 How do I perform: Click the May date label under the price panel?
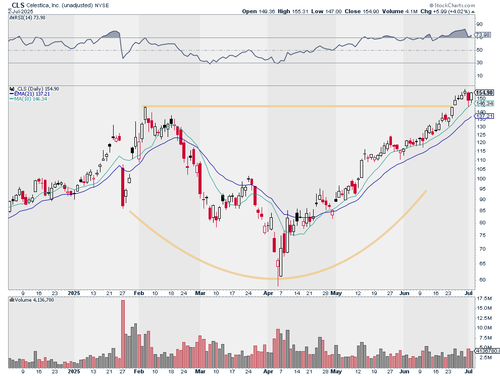(x=336, y=293)
